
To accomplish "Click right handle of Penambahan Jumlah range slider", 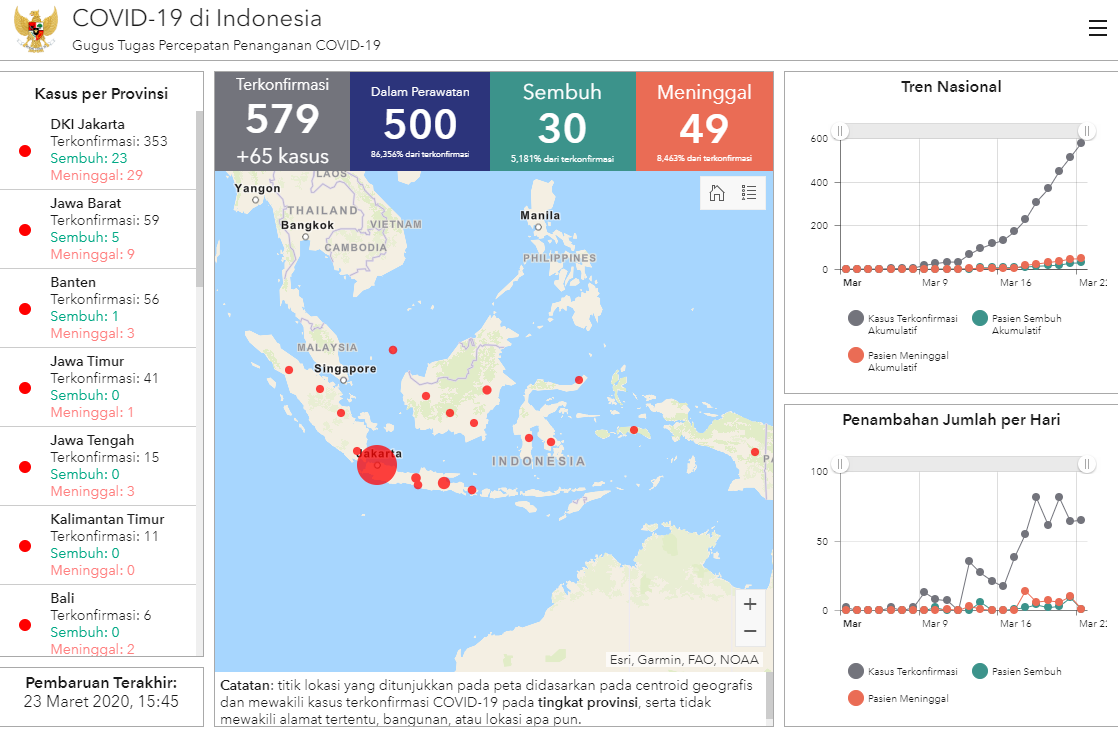I will 1087,463.
